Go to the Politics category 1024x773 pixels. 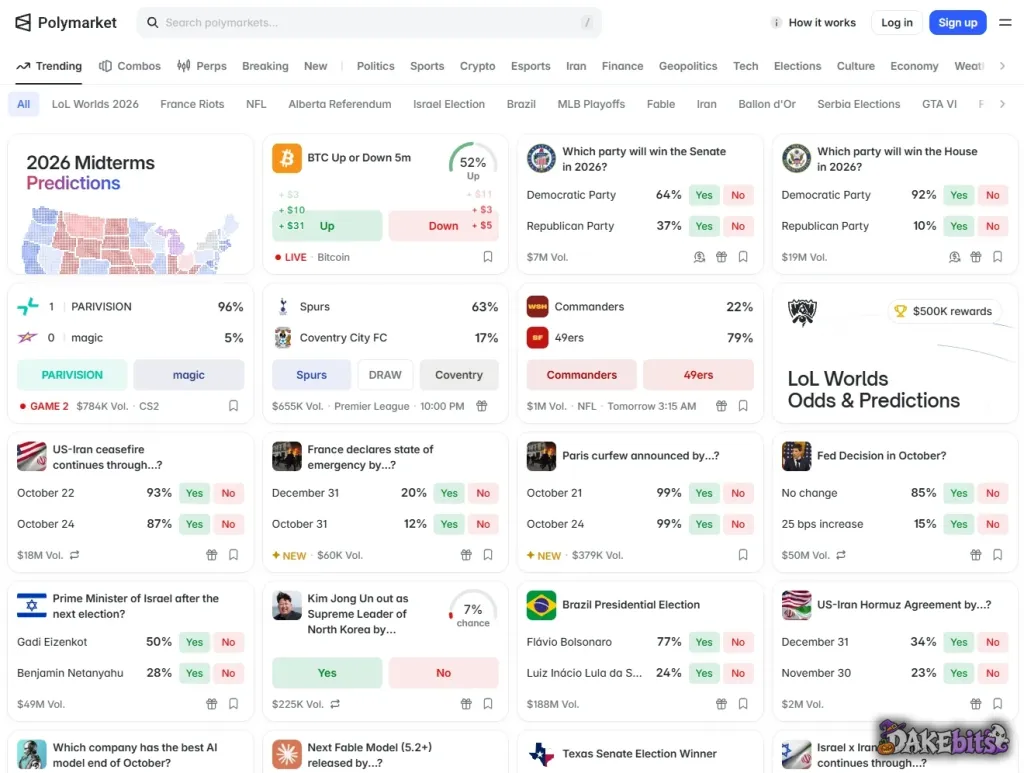[x=376, y=66]
